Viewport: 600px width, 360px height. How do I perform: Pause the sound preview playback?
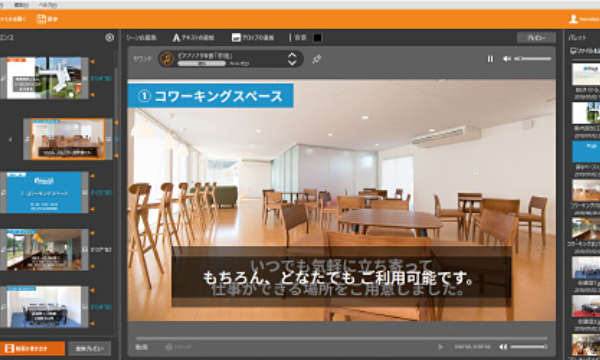pos(490,59)
